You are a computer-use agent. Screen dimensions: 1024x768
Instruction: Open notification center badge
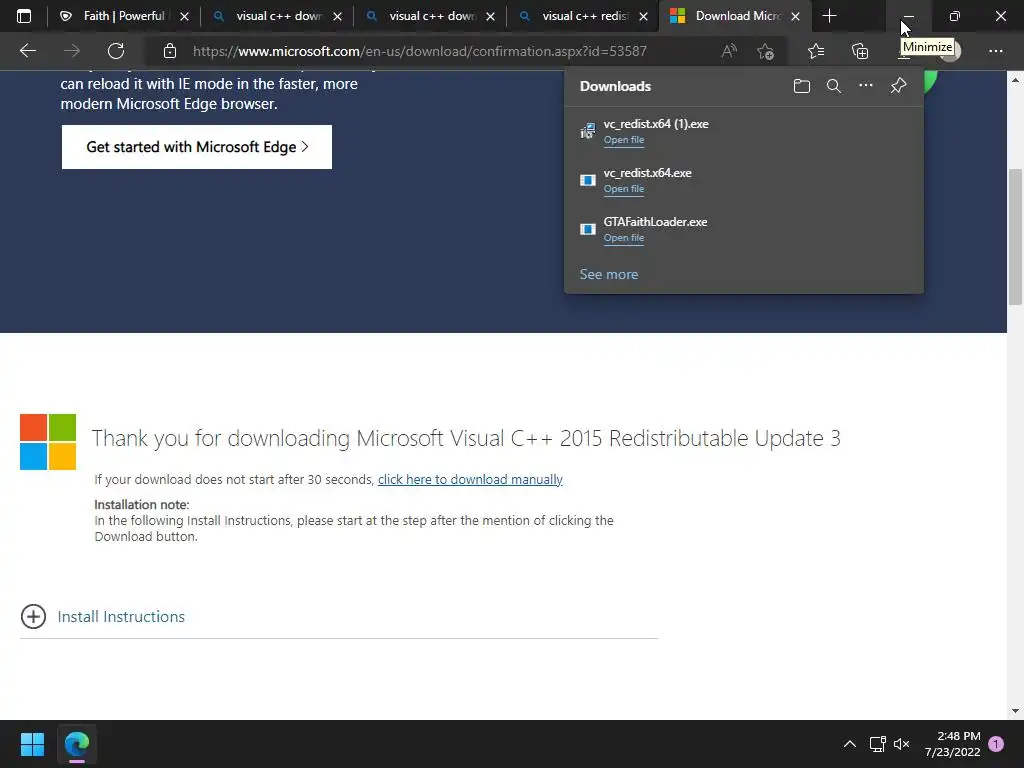click(x=996, y=744)
